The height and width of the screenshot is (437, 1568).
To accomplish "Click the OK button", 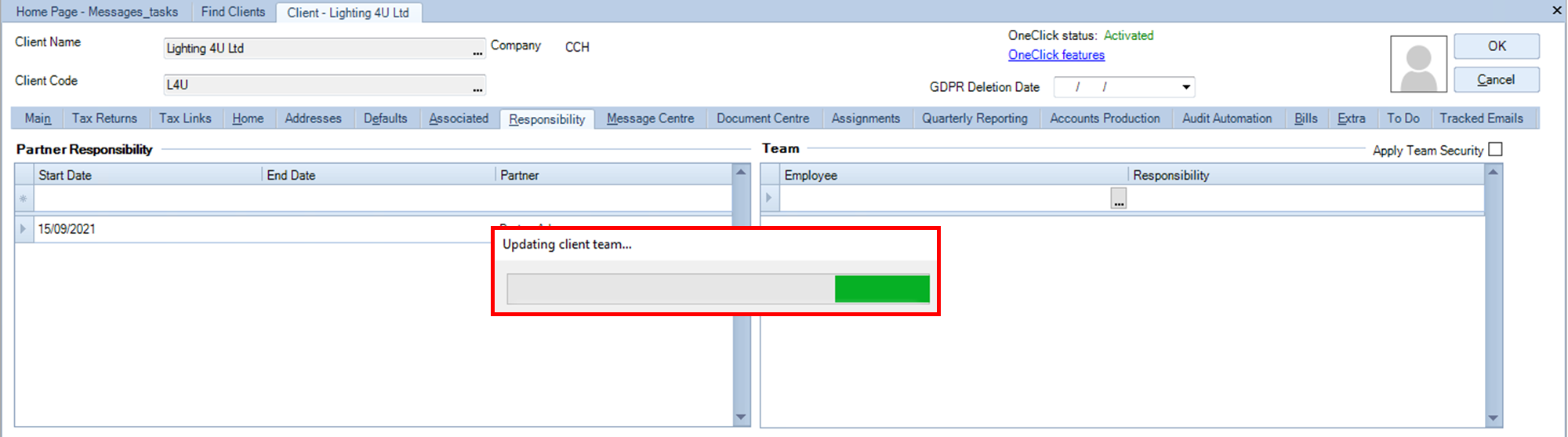I will click(1497, 46).
